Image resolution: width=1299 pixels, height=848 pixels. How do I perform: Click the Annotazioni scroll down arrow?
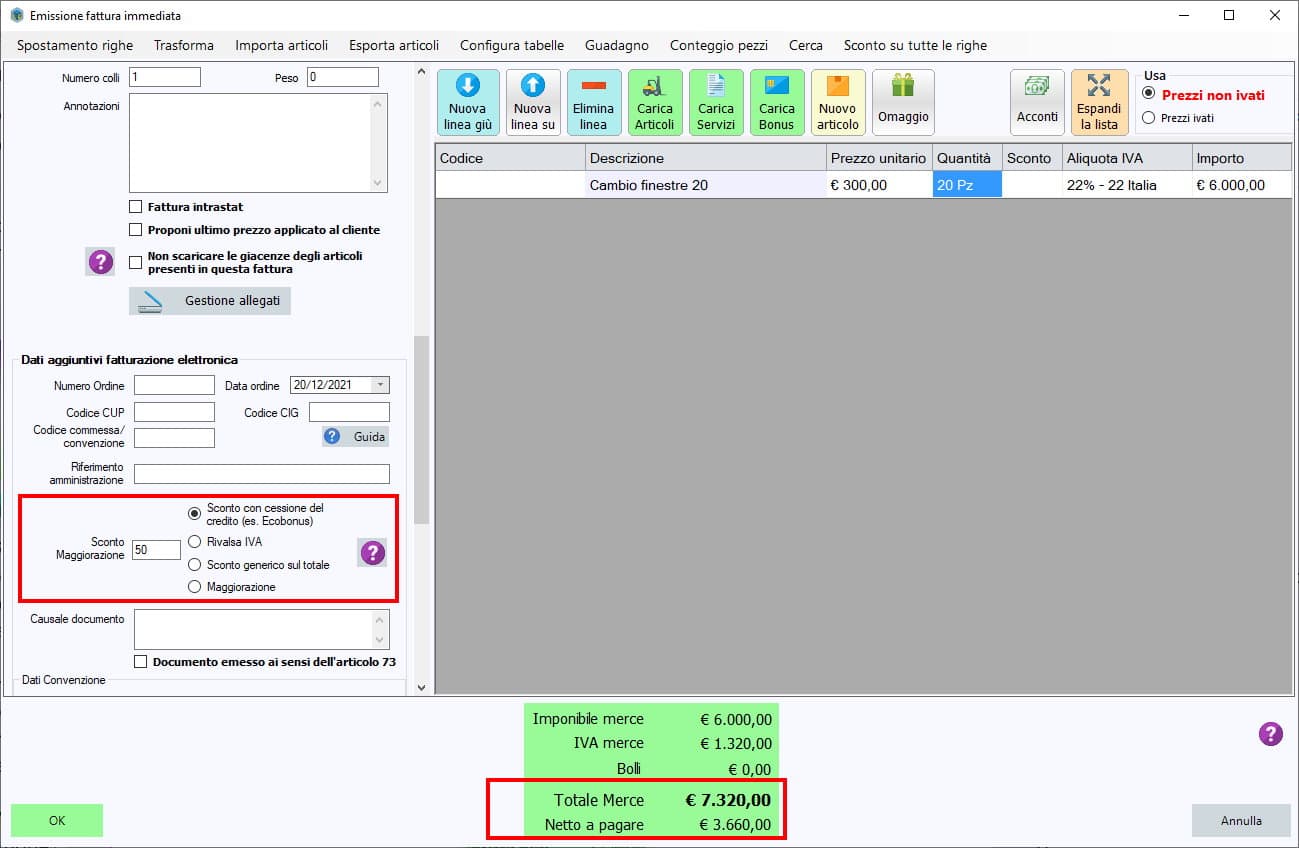click(x=378, y=183)
